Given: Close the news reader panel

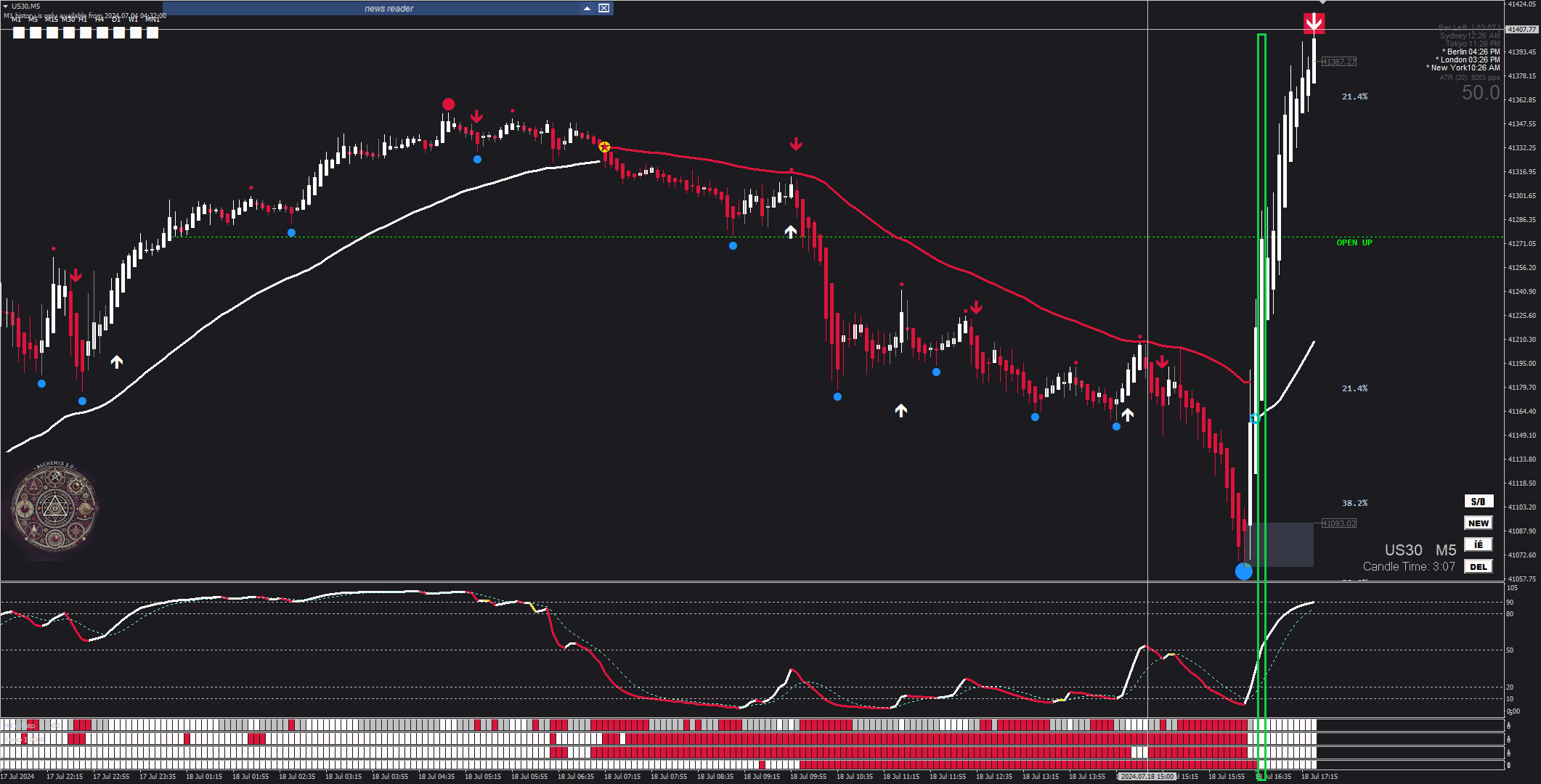Looking at the screenshot, I should 603,8.
